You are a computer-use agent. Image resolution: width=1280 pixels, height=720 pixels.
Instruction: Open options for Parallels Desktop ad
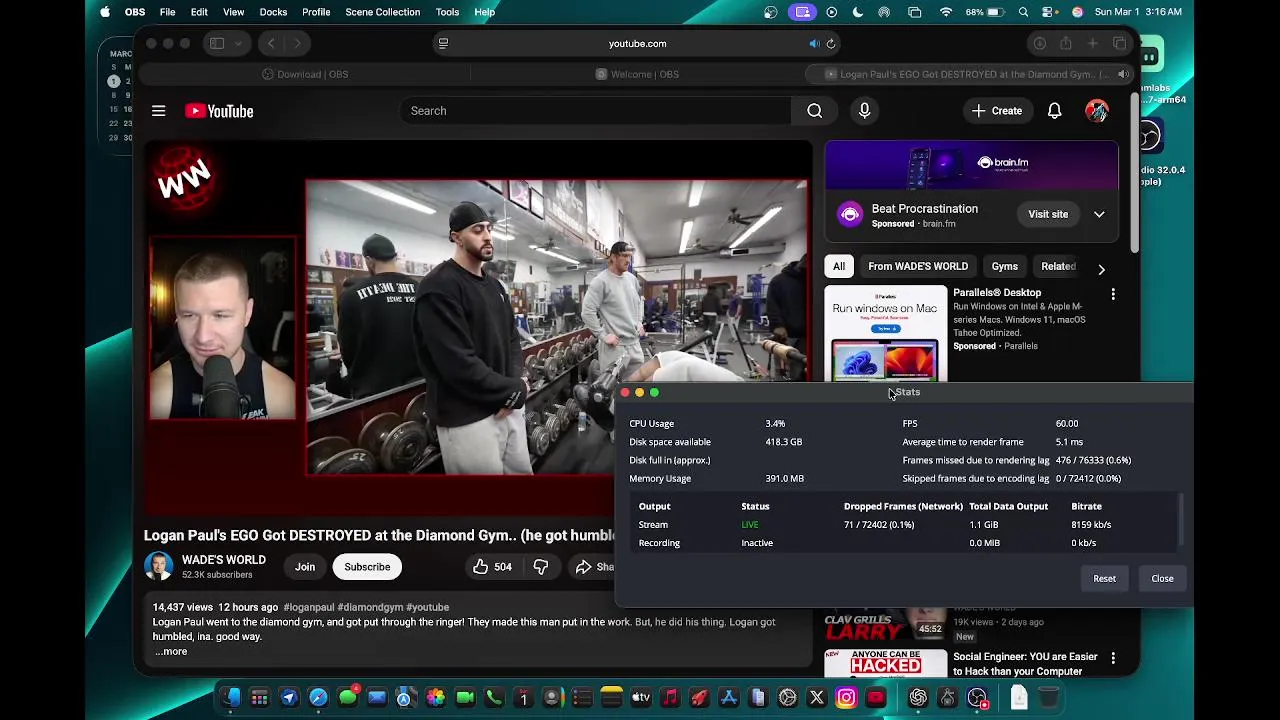tap(1113, 295)
